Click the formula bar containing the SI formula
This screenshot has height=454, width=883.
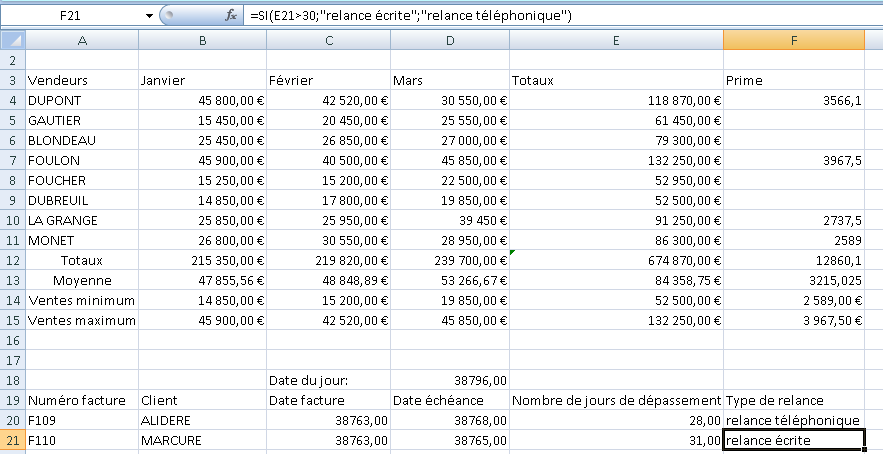tap(560, 16)
